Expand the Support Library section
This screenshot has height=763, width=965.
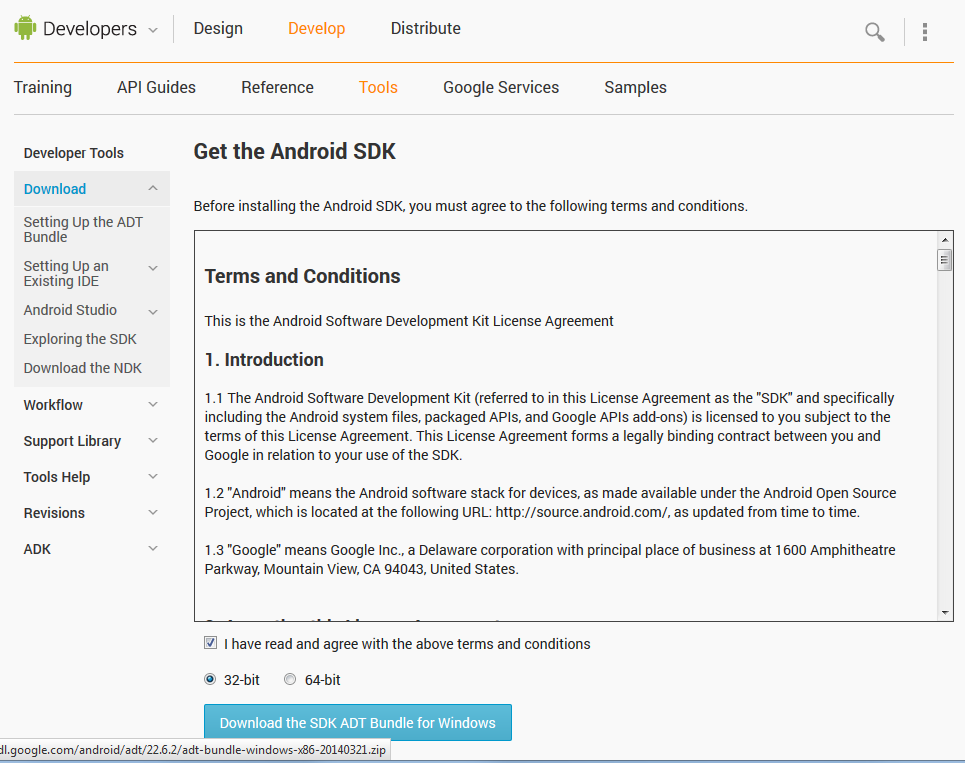(153, 441)
